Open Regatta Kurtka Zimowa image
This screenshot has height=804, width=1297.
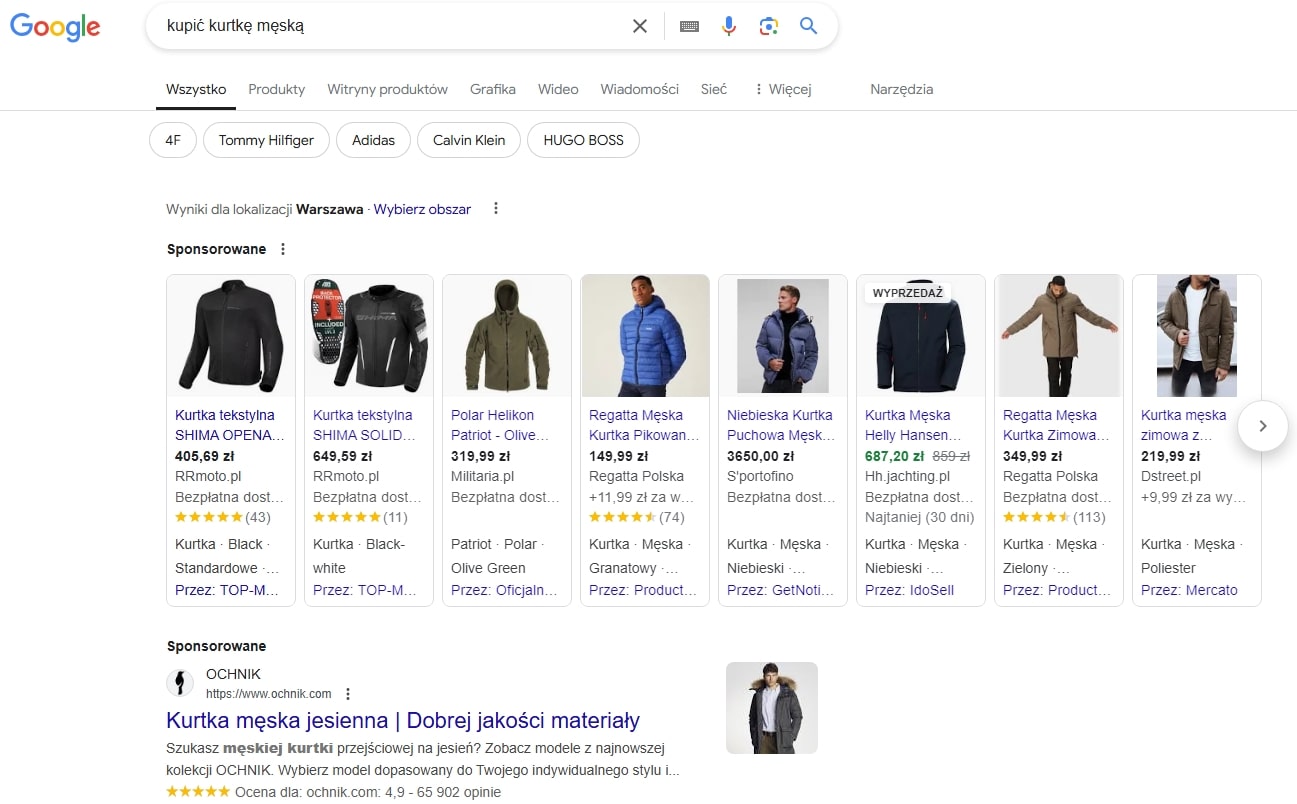(1059, 336)
